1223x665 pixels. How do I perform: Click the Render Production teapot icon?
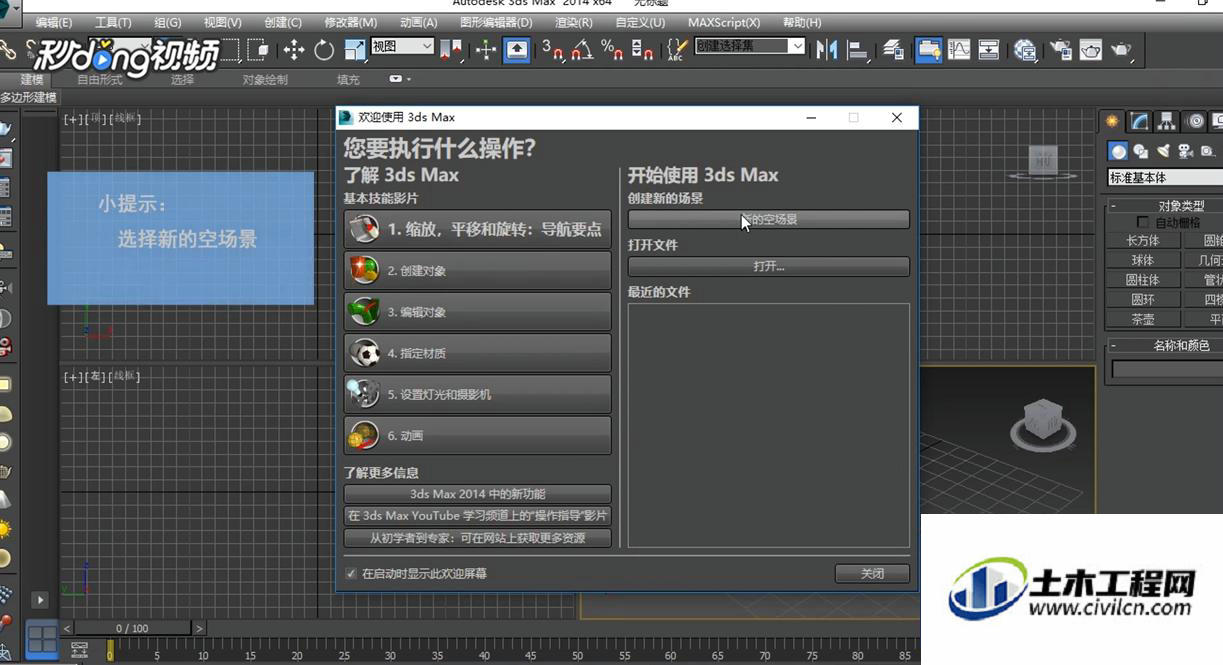[1122, 49]
